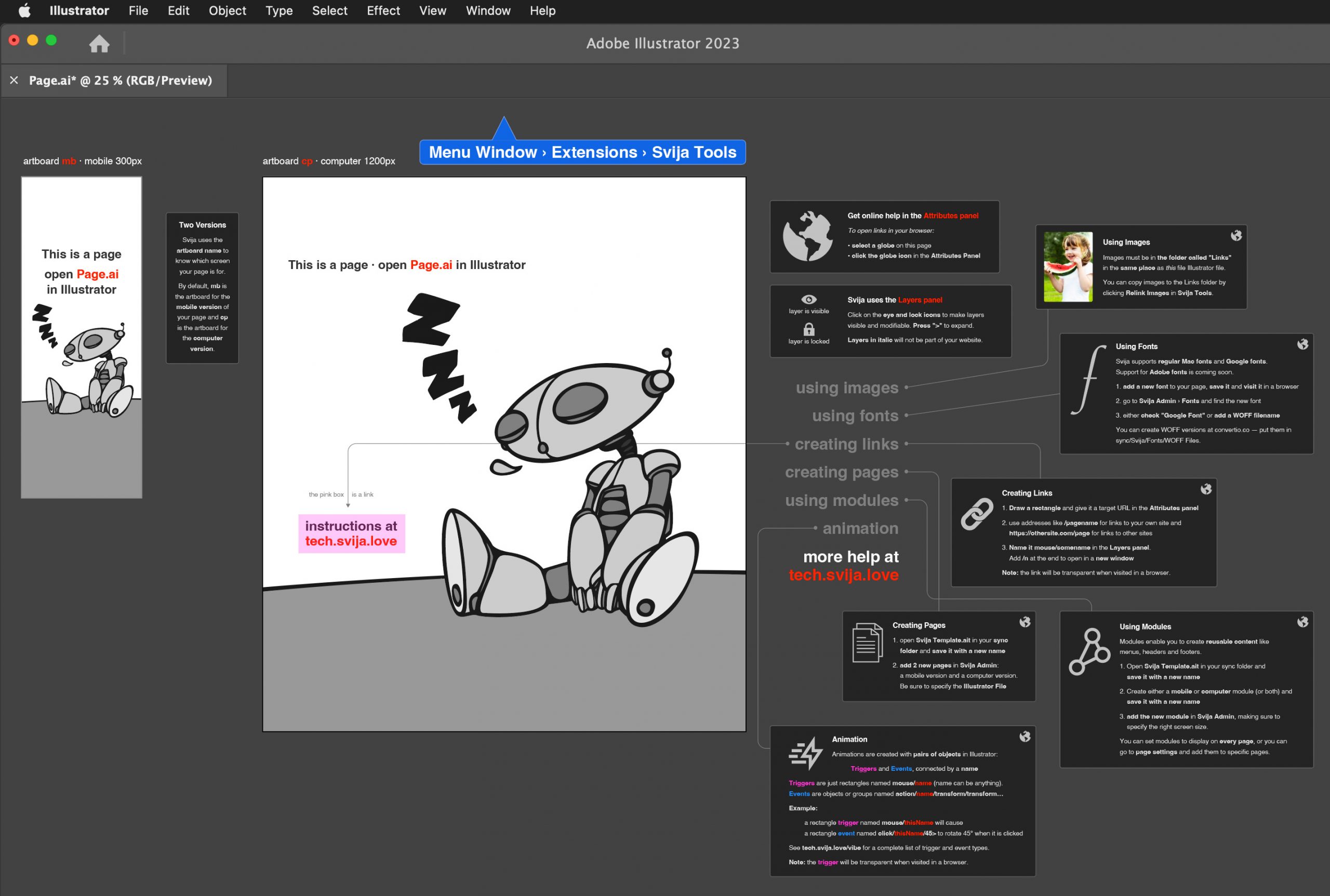Open the Apple menu
The image size is (1330, 896).
coord(24,11)
